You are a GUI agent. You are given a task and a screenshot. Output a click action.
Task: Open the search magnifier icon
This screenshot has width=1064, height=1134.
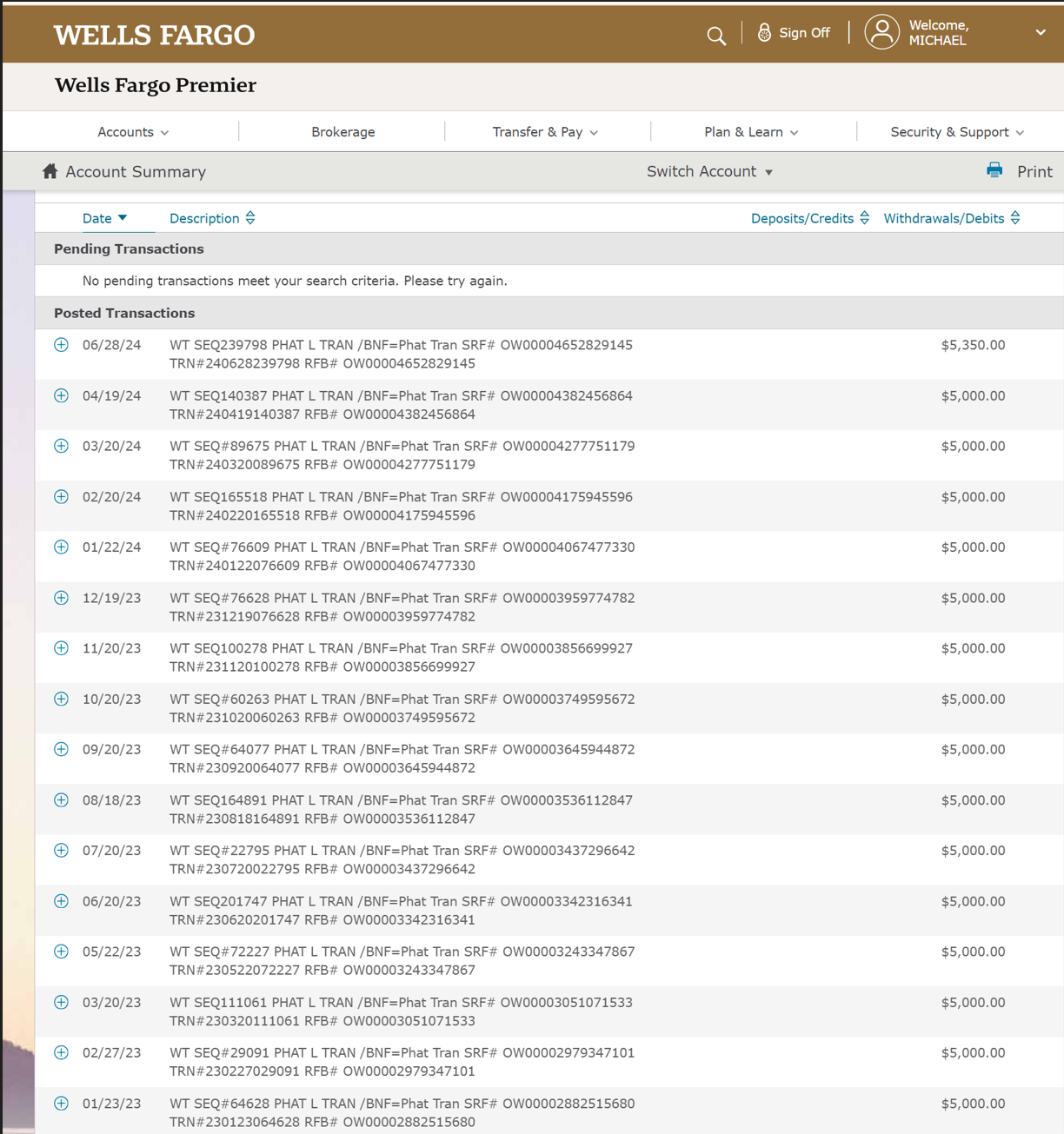tap(715, 35)
